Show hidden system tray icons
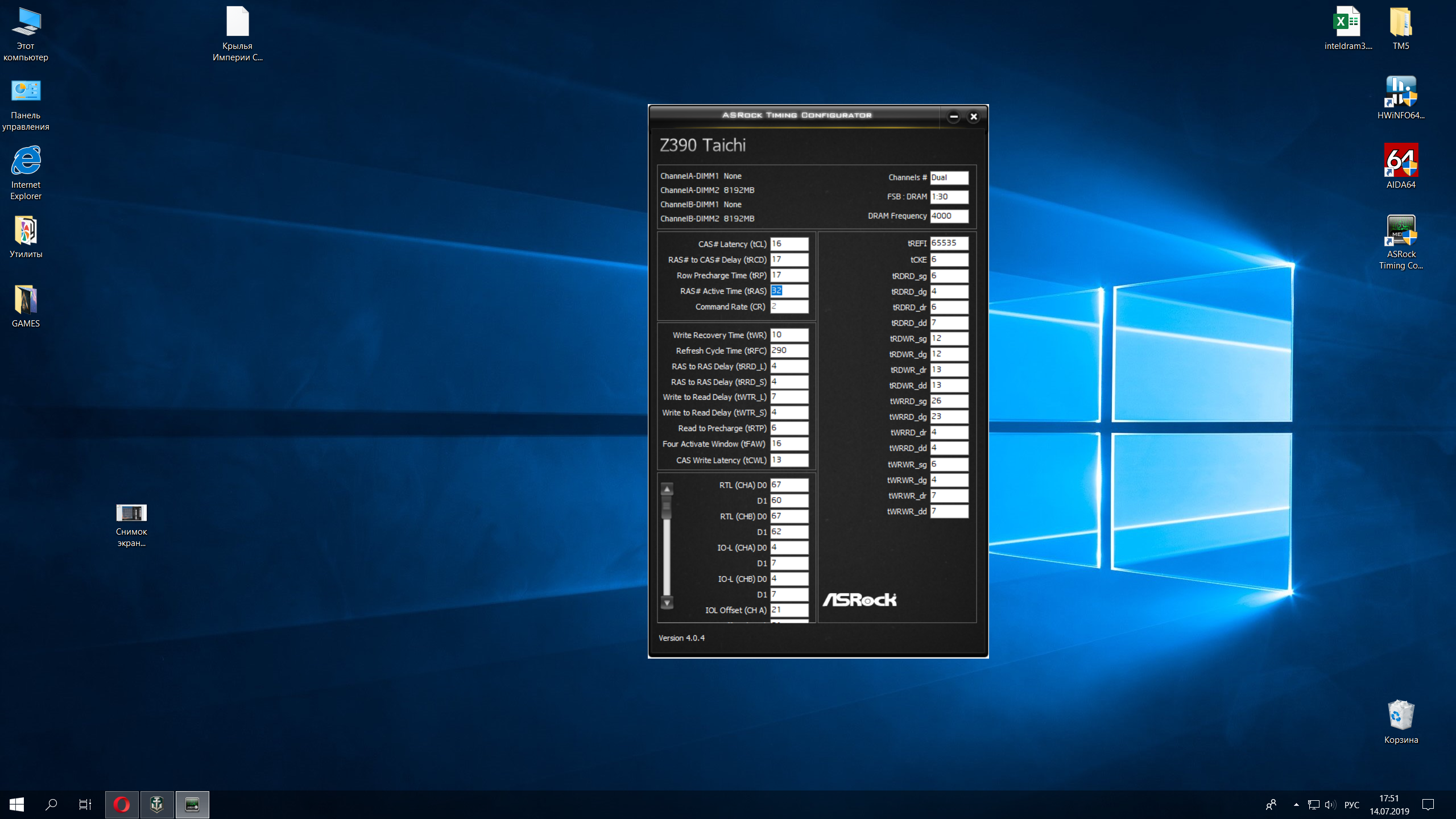This screenshot has height=819, width=1456. point(1296,804)
